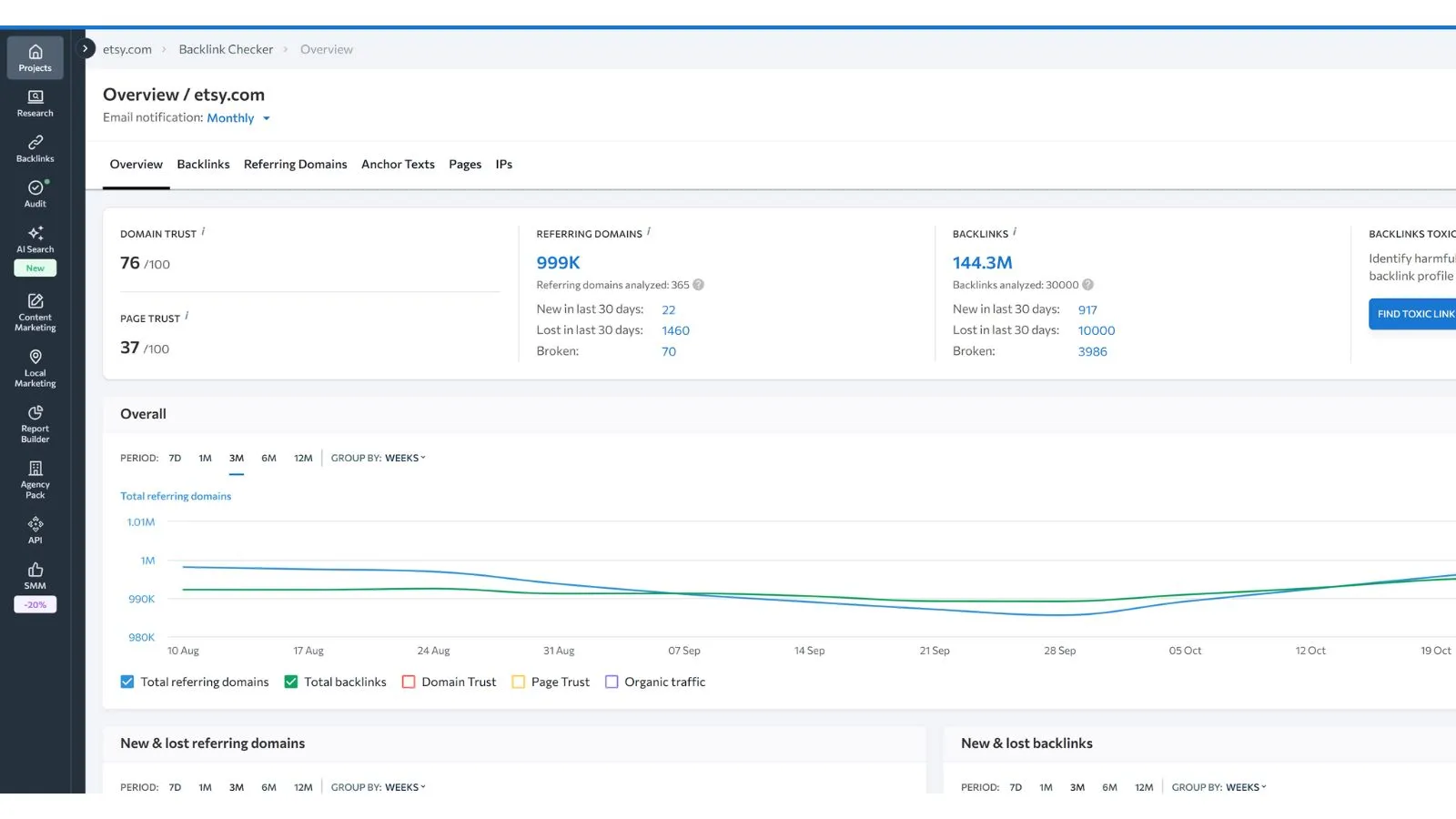Set New & lost backlinks period to 6M
1456x819 pixels.
tap(1109, 787)
